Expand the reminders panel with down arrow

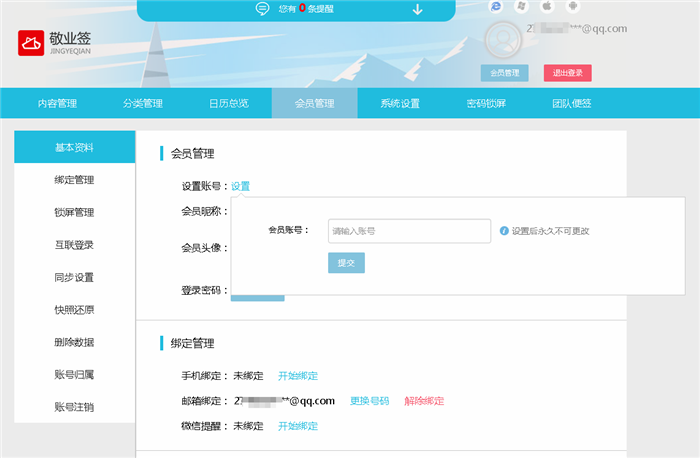(x=417, y=9)
